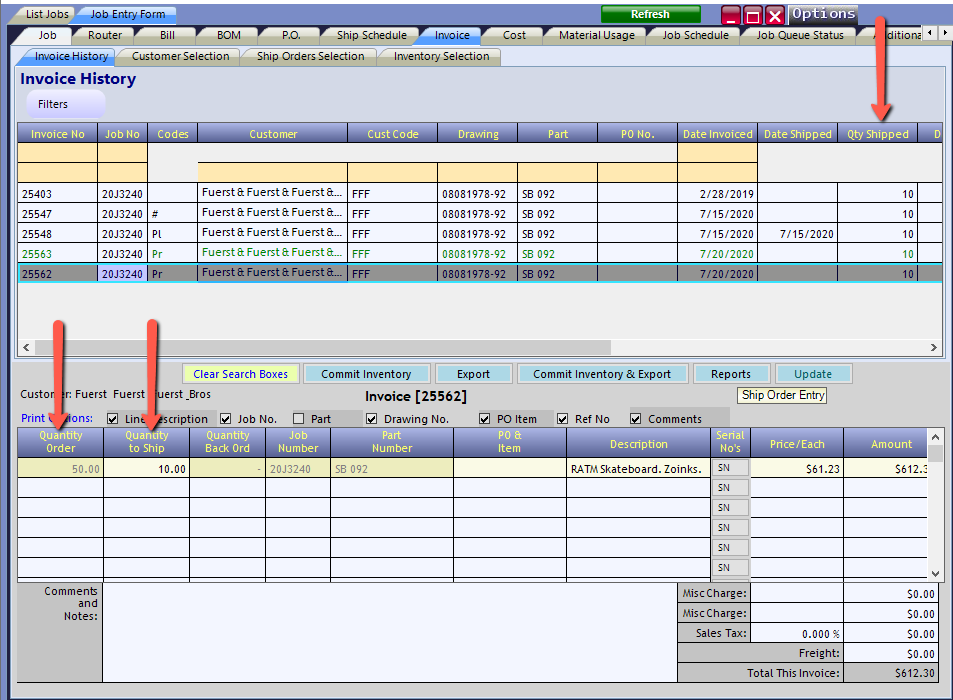Open the BOM tab

[x=229, y=35]
